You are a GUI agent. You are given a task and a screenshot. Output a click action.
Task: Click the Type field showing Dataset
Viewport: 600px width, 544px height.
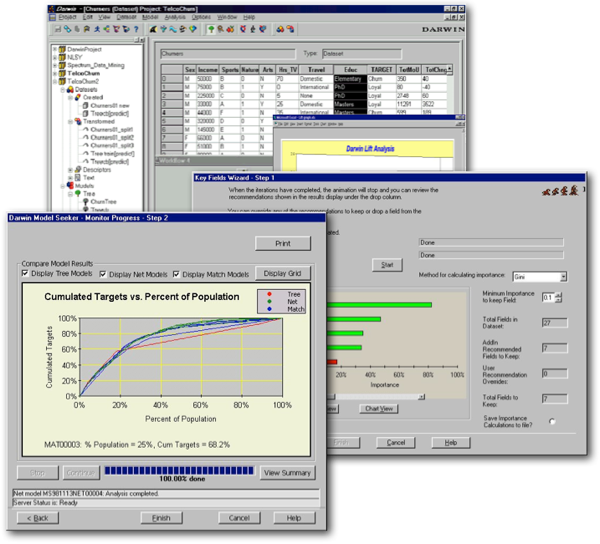point(362,54)
